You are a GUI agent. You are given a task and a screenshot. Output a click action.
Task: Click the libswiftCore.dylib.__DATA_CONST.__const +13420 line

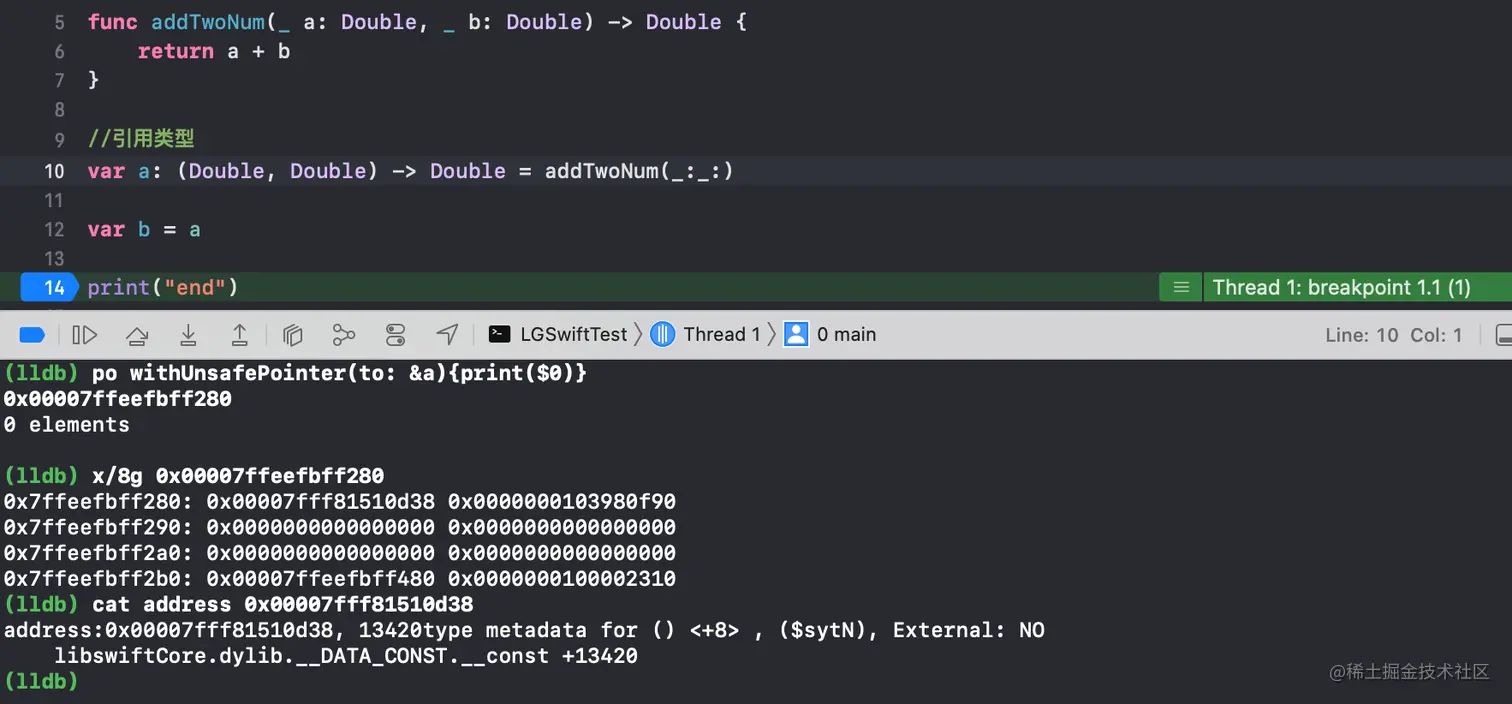pos(346,656)
